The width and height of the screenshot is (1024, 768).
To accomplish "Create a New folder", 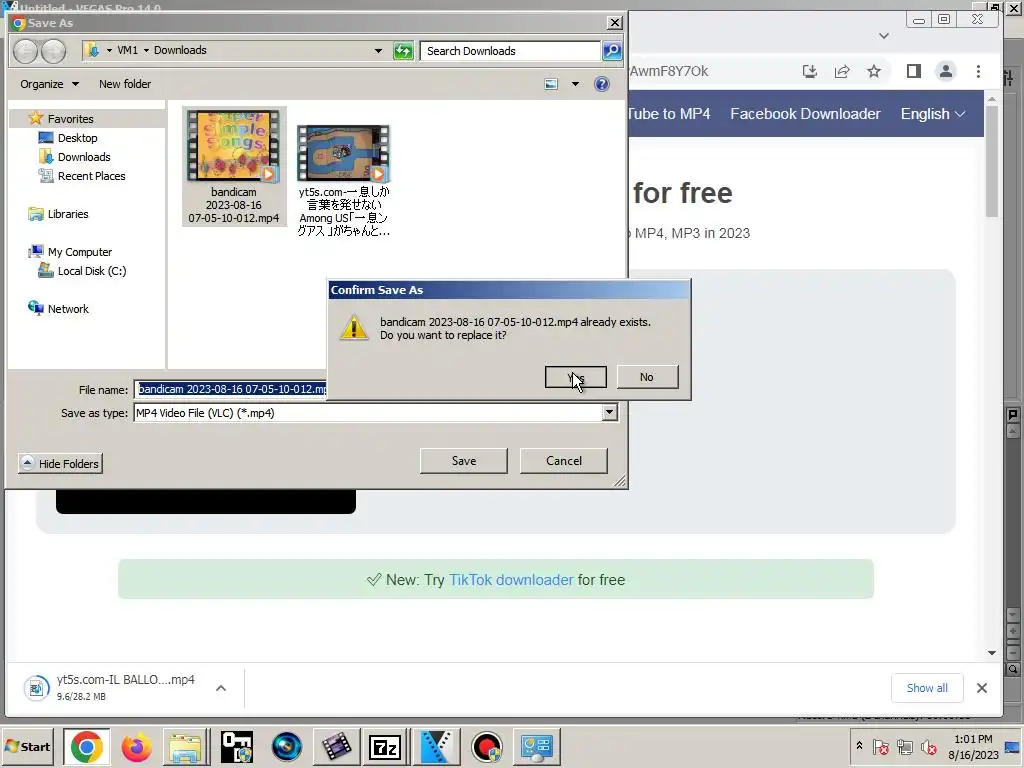I will tap(125, 84).
